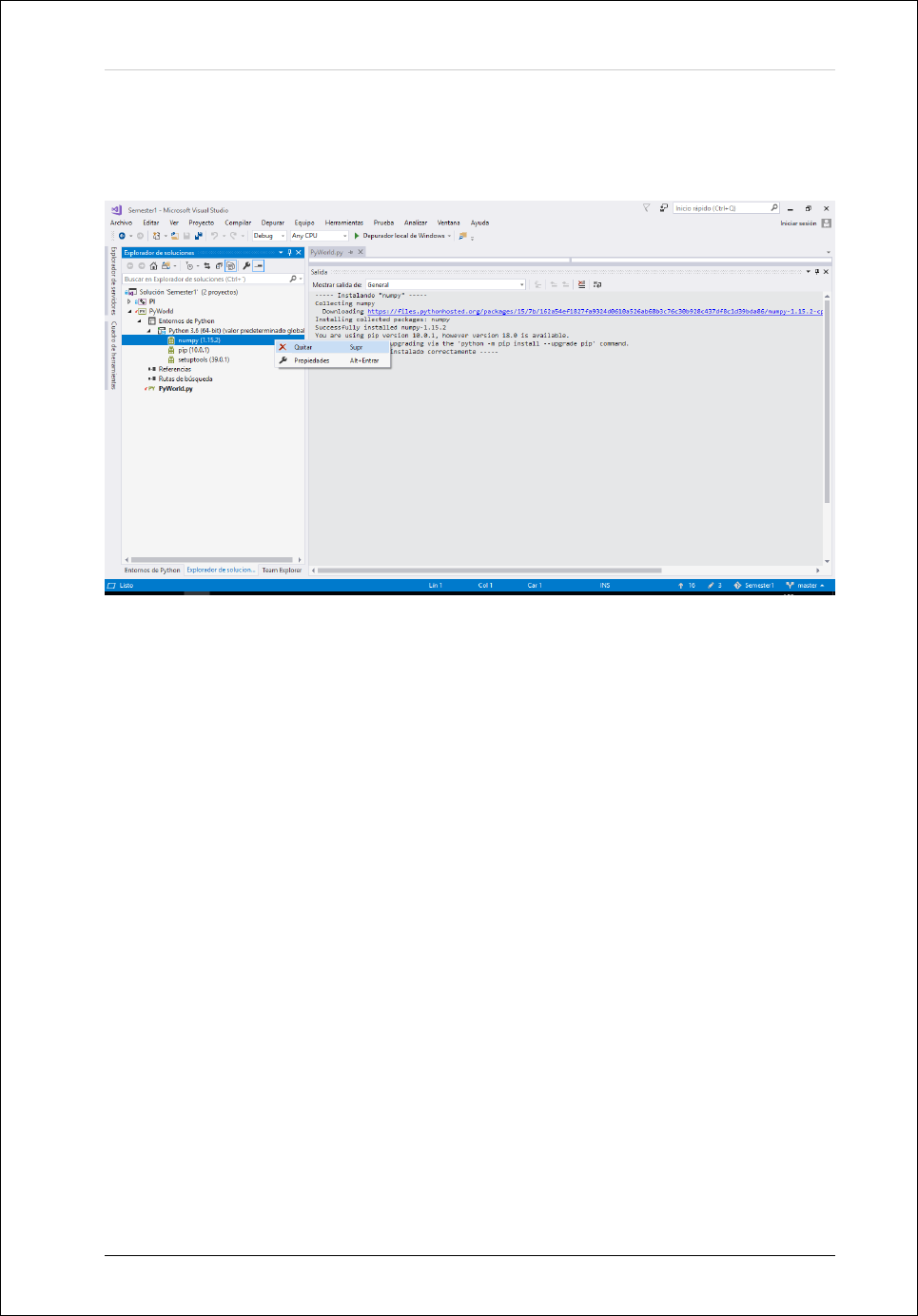Click the Visual Studio logo icon

point(117,210)
